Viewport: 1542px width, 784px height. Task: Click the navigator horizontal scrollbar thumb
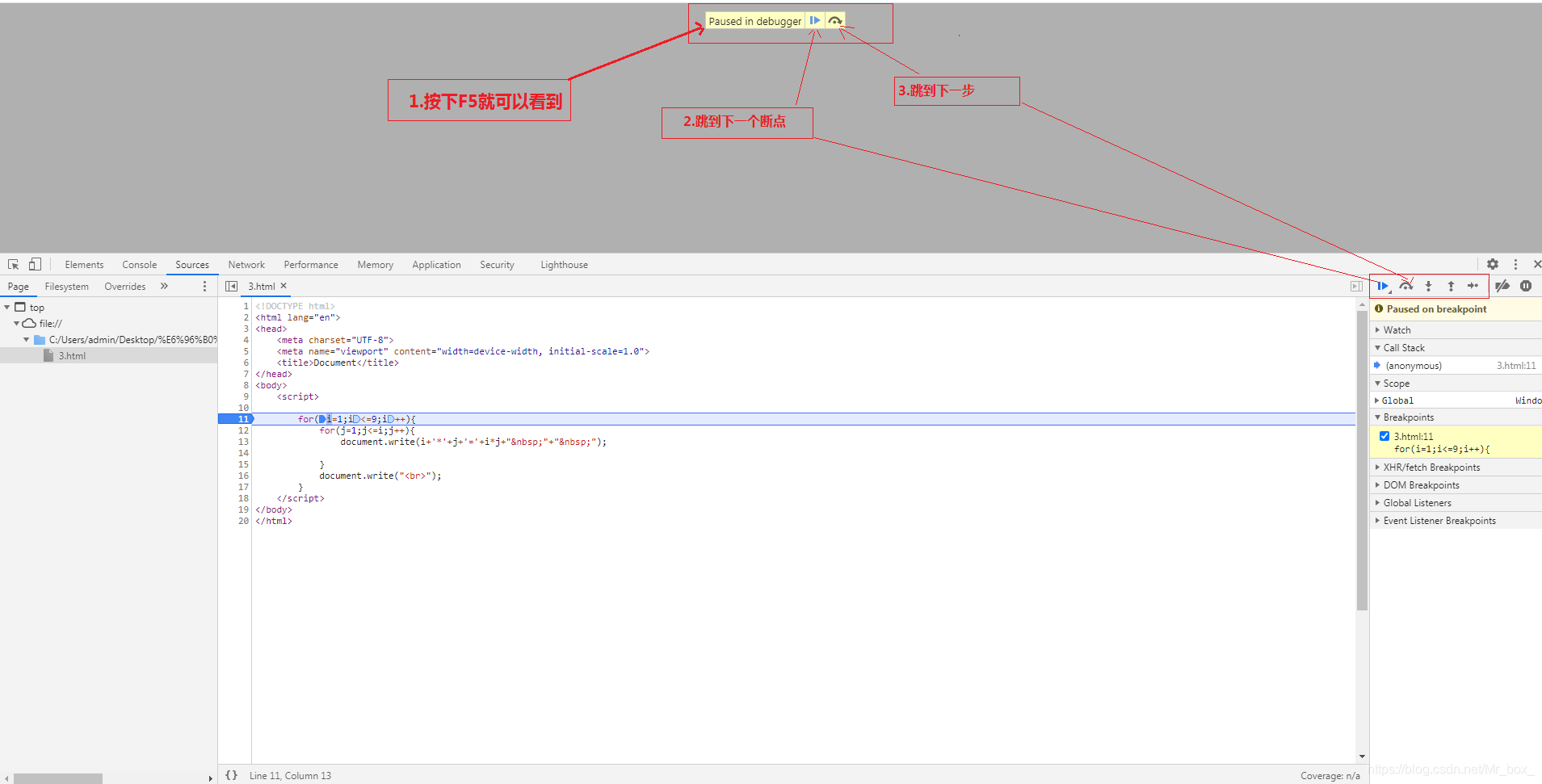58,778
